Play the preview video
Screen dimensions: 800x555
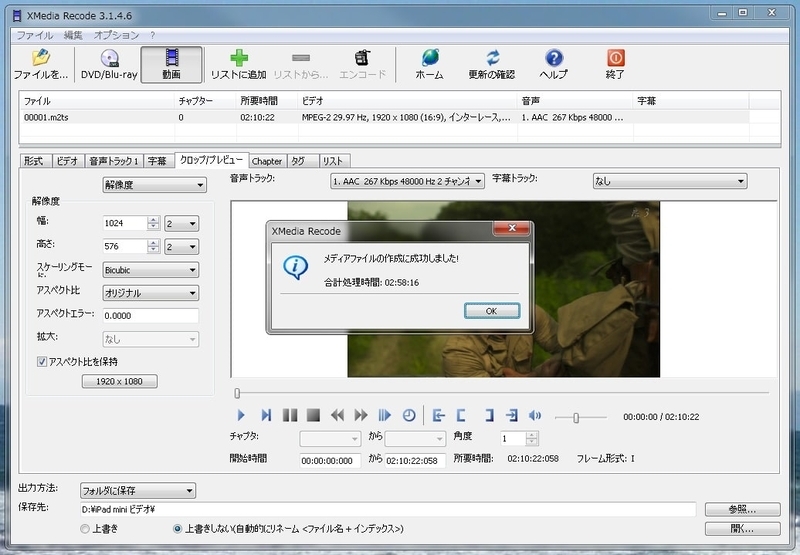241,415
